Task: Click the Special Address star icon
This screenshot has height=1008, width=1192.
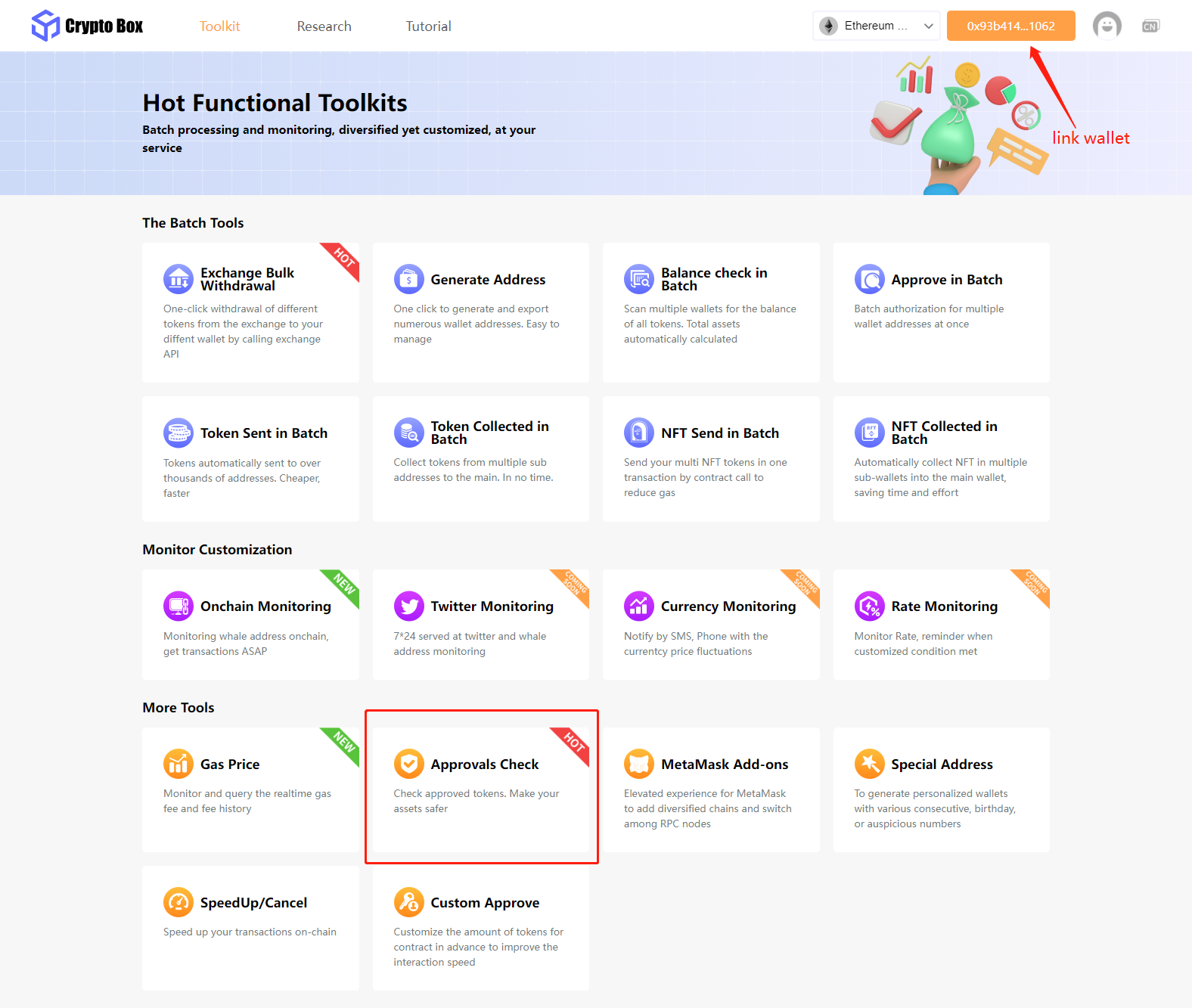Action: click(x=870, y=764)
